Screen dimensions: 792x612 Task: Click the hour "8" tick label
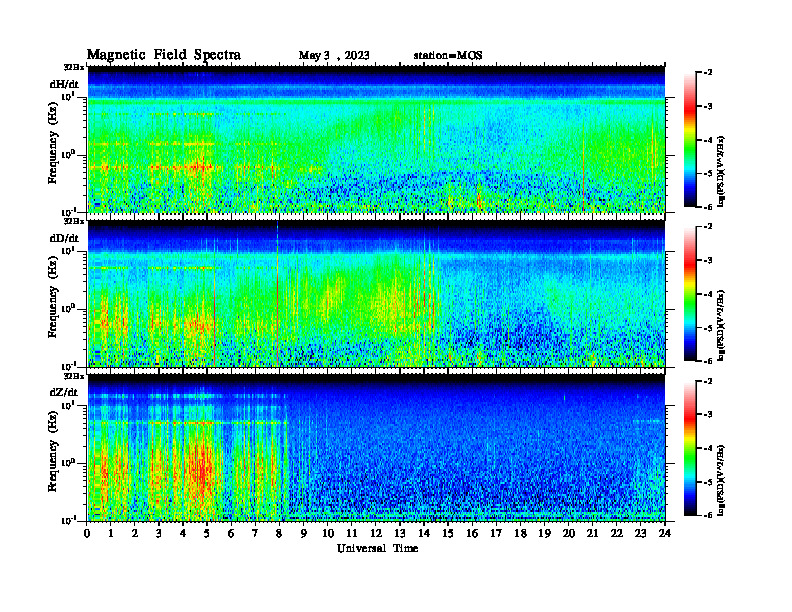(x=279, y=533)
